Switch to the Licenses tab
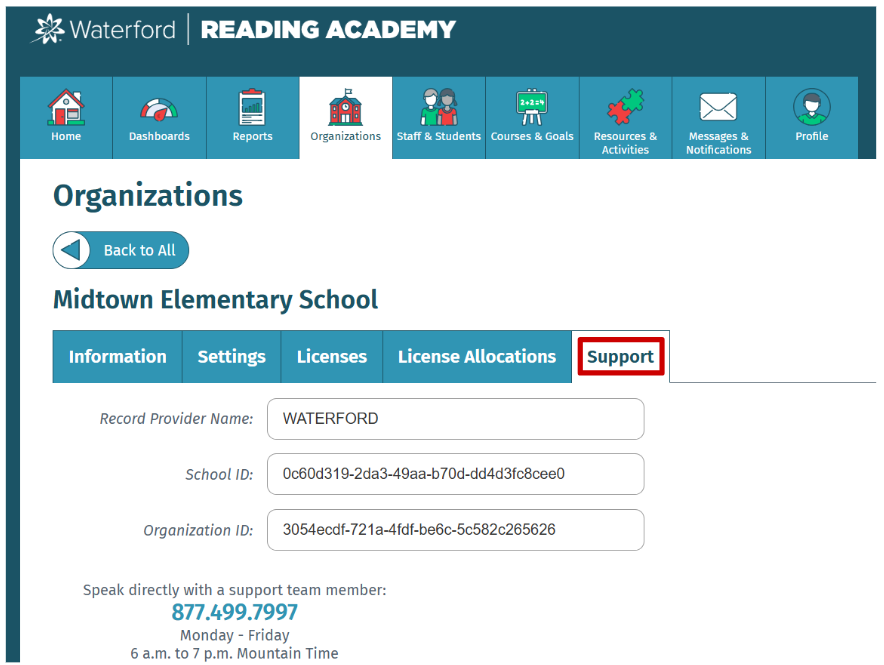 (x=332, y=357)
